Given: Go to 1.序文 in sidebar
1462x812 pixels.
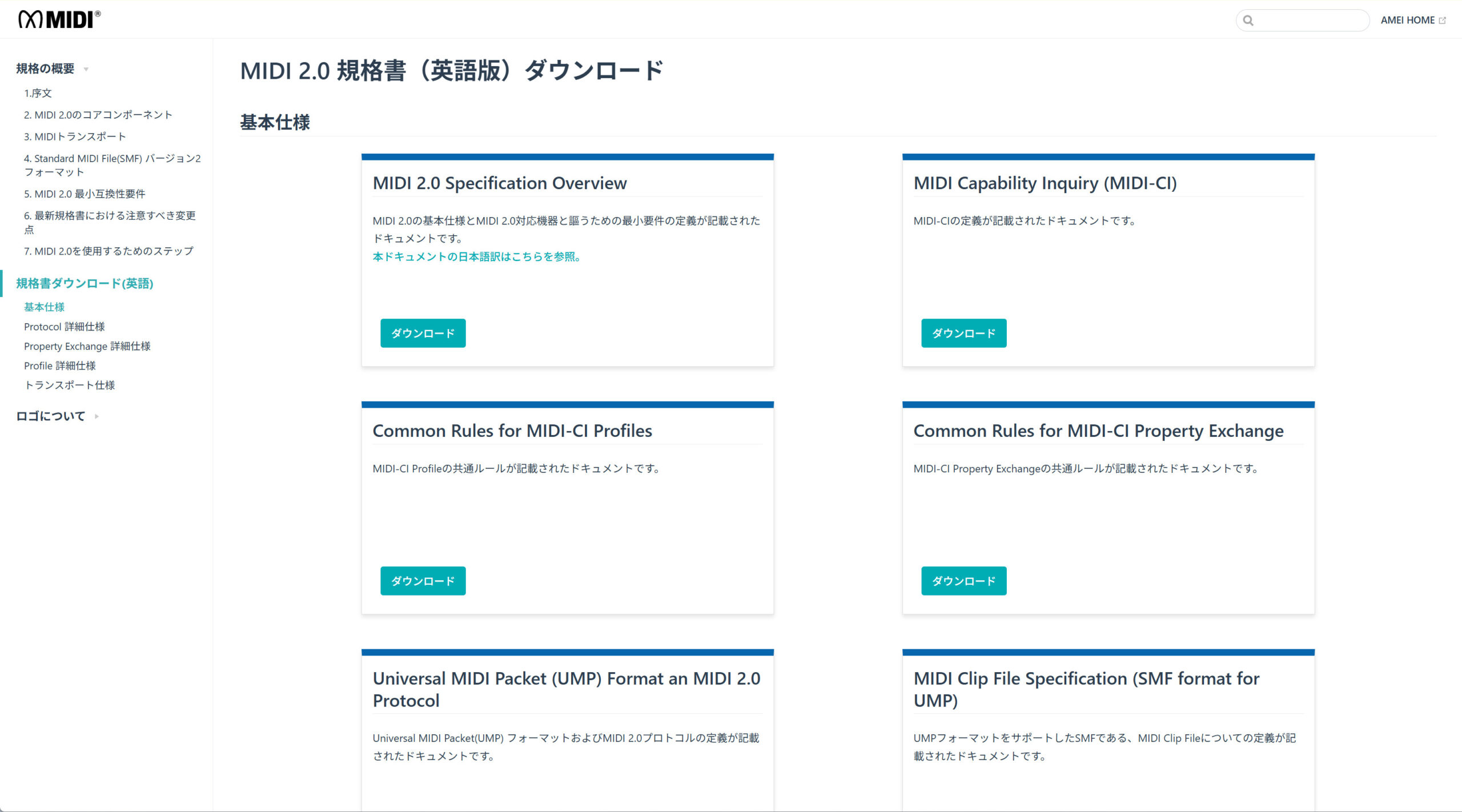Looking at the screenshot, I should click(x=38, y=93).
